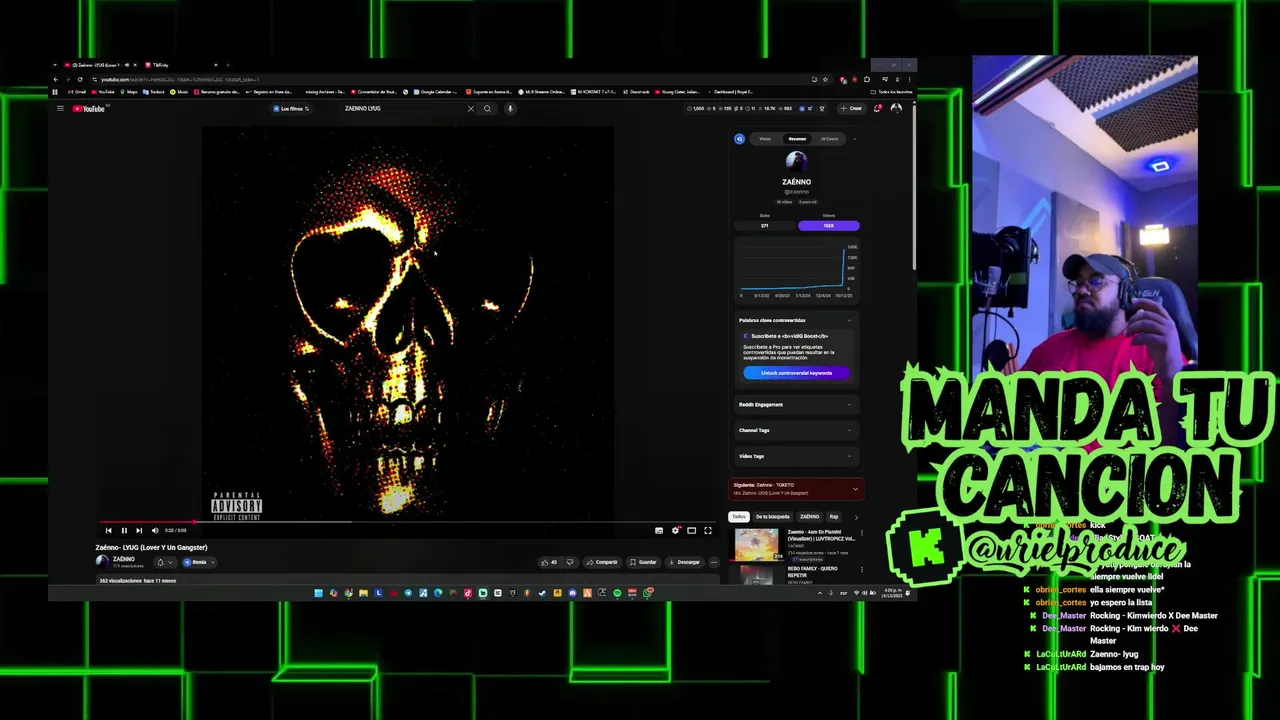The image size is (1280, 720).
Task: Toggle subtitles on the player
Action: click(x=658, y=531)
